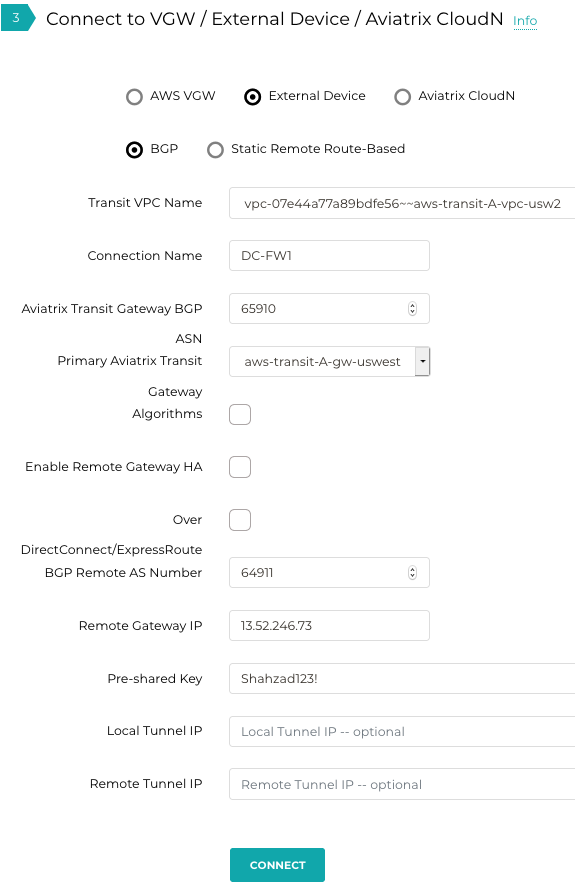The width and height of the screenshot is (575, 888).
Task: Edit the Connection Name field DC-FW1
Action: (x=329, y=255)
